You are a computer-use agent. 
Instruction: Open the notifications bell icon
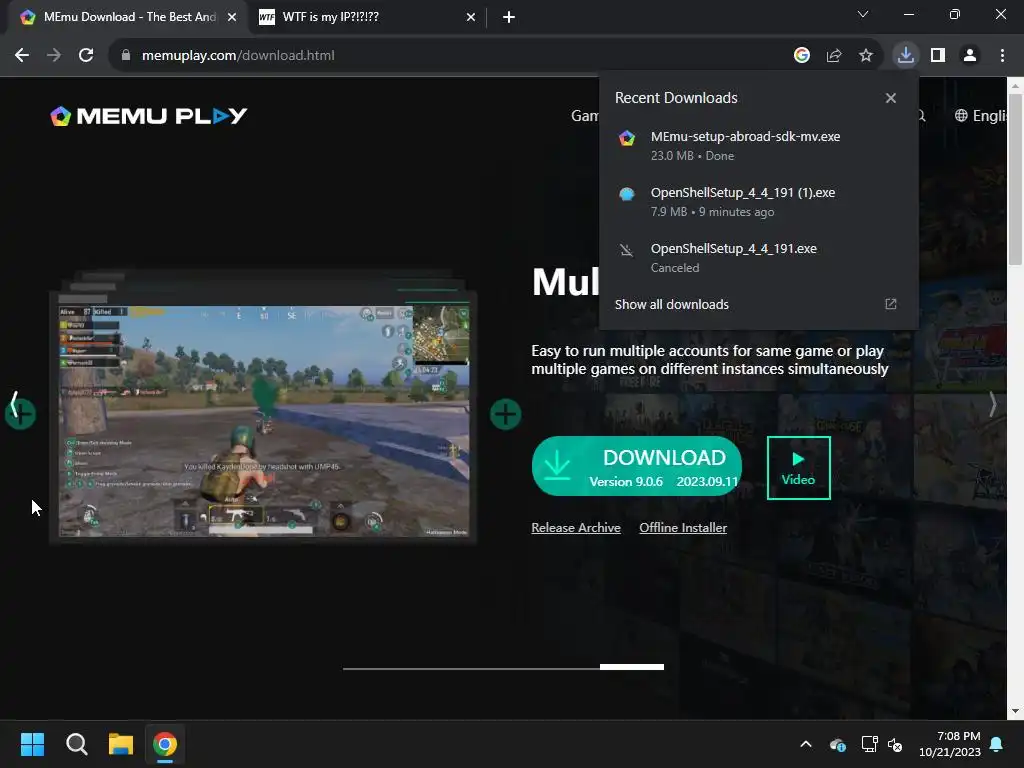pos(997,744)
